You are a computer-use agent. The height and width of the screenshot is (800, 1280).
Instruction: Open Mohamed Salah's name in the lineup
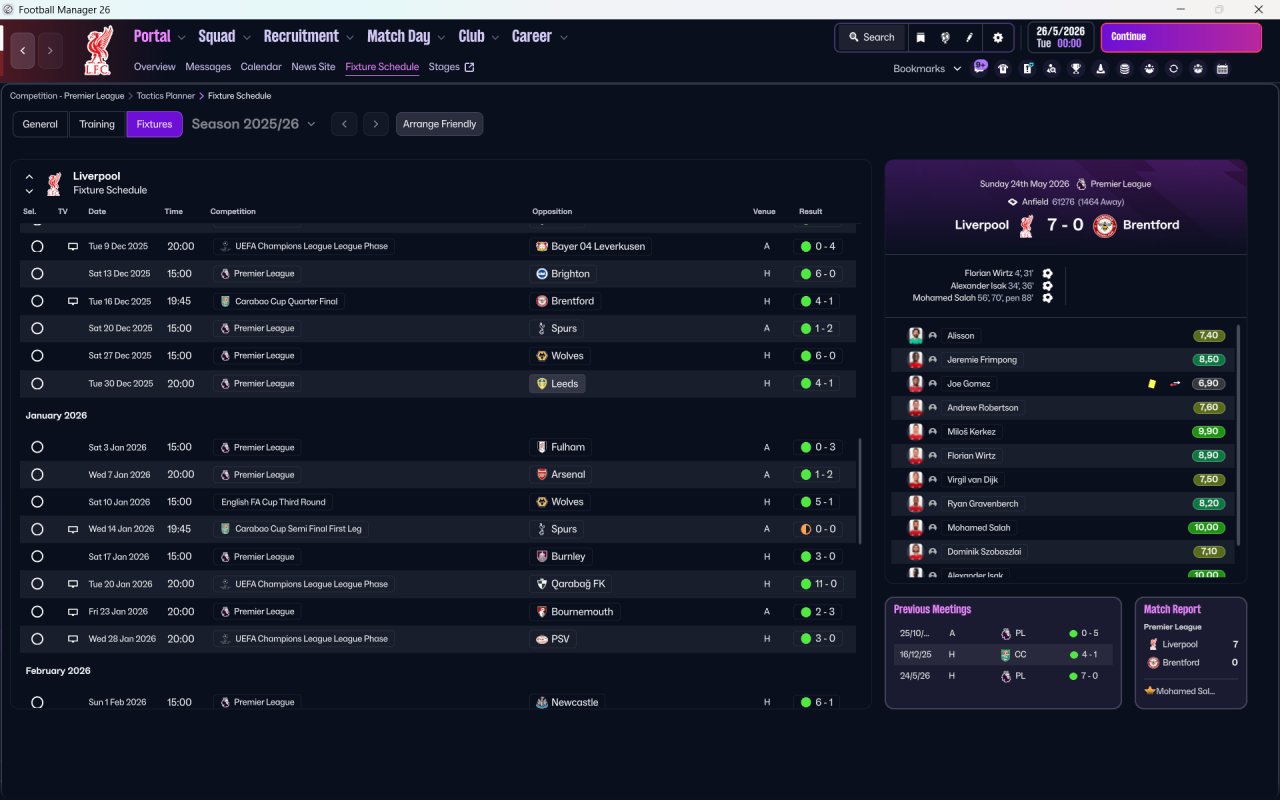coord(979,528)
